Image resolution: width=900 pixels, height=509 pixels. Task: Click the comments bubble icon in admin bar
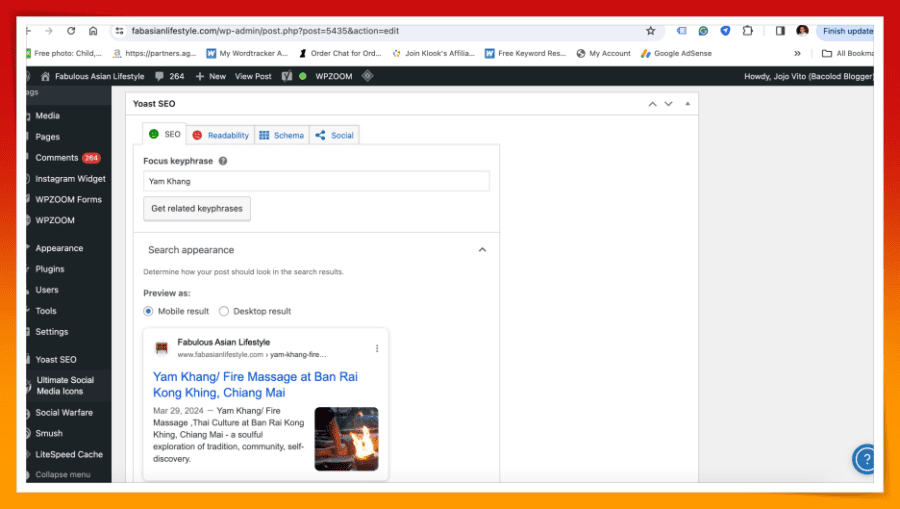(x=160, y=76)
